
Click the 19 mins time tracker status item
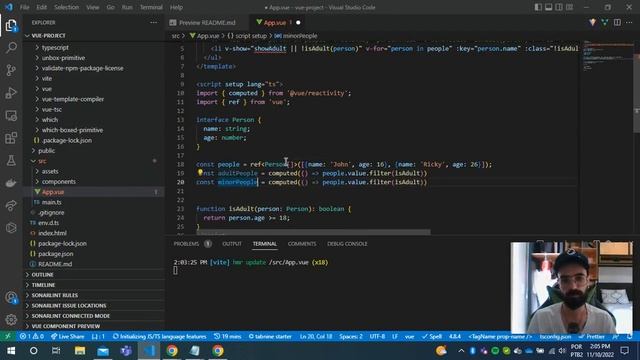[227, 337]
